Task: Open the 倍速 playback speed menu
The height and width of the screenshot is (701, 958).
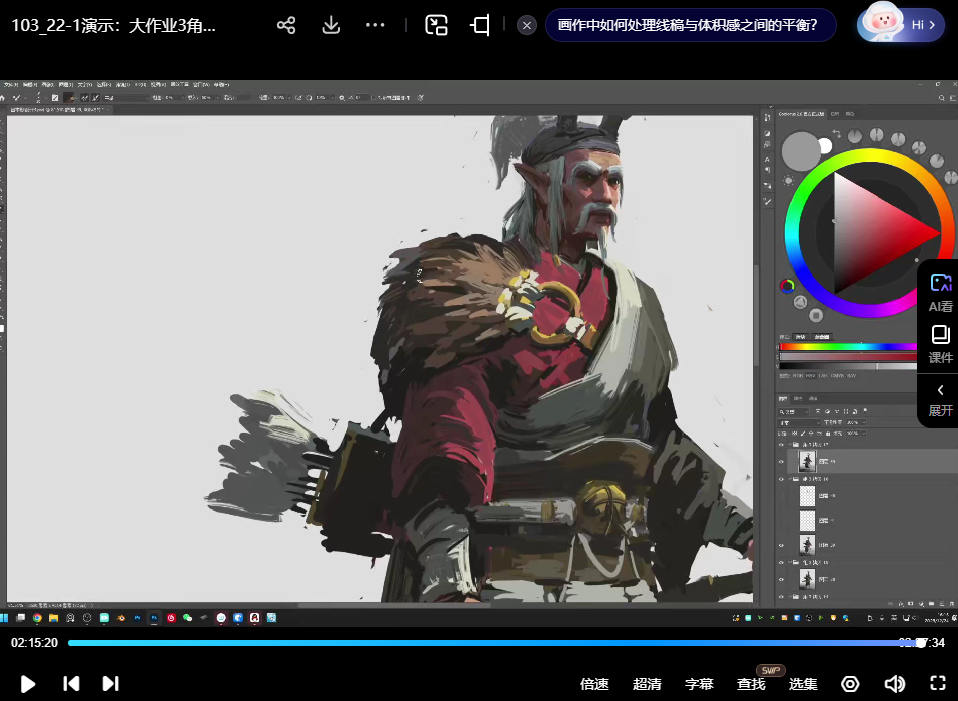Action: click(x=594, y=684)
